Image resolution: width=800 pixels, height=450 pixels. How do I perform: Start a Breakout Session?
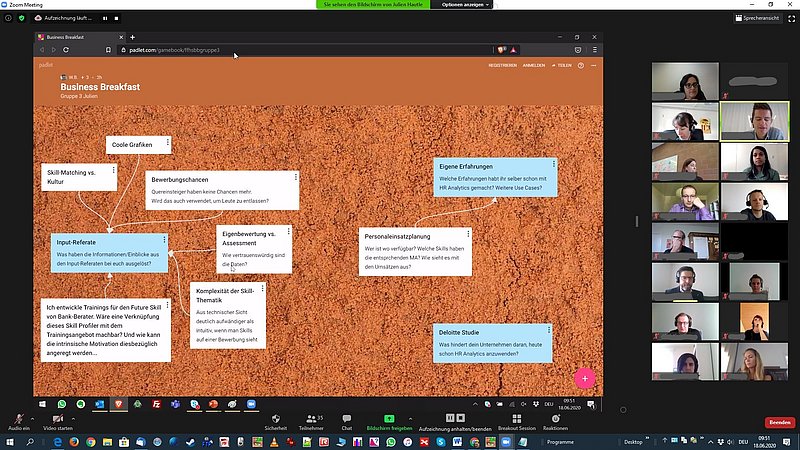coord(515,419)
